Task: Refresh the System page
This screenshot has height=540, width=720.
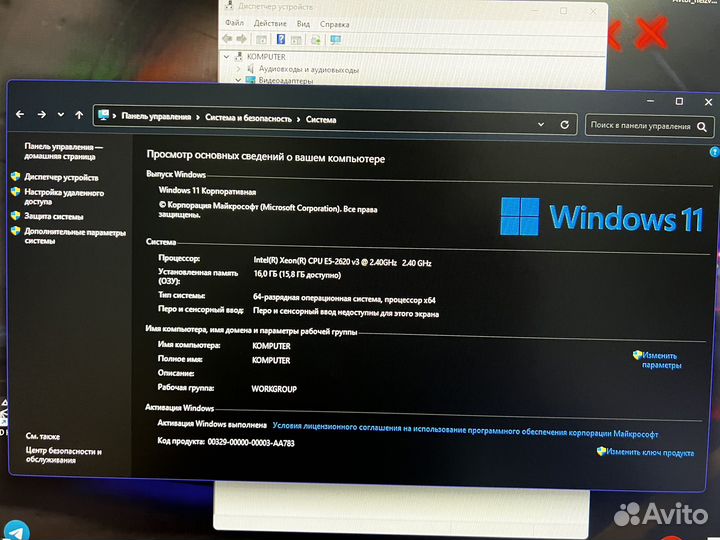Action: coord(565,125)
